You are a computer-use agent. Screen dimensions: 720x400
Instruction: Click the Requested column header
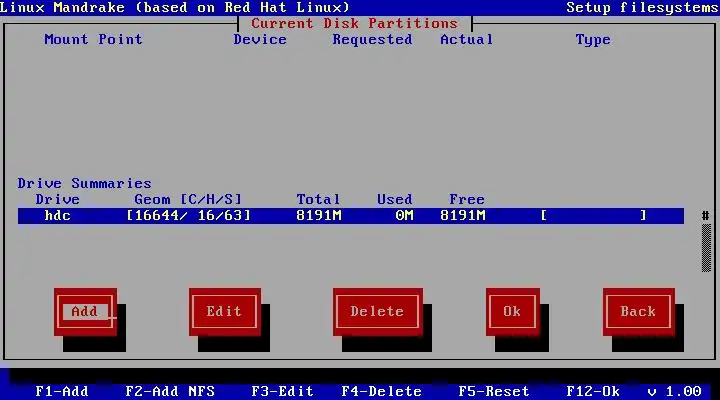point(372,39)
